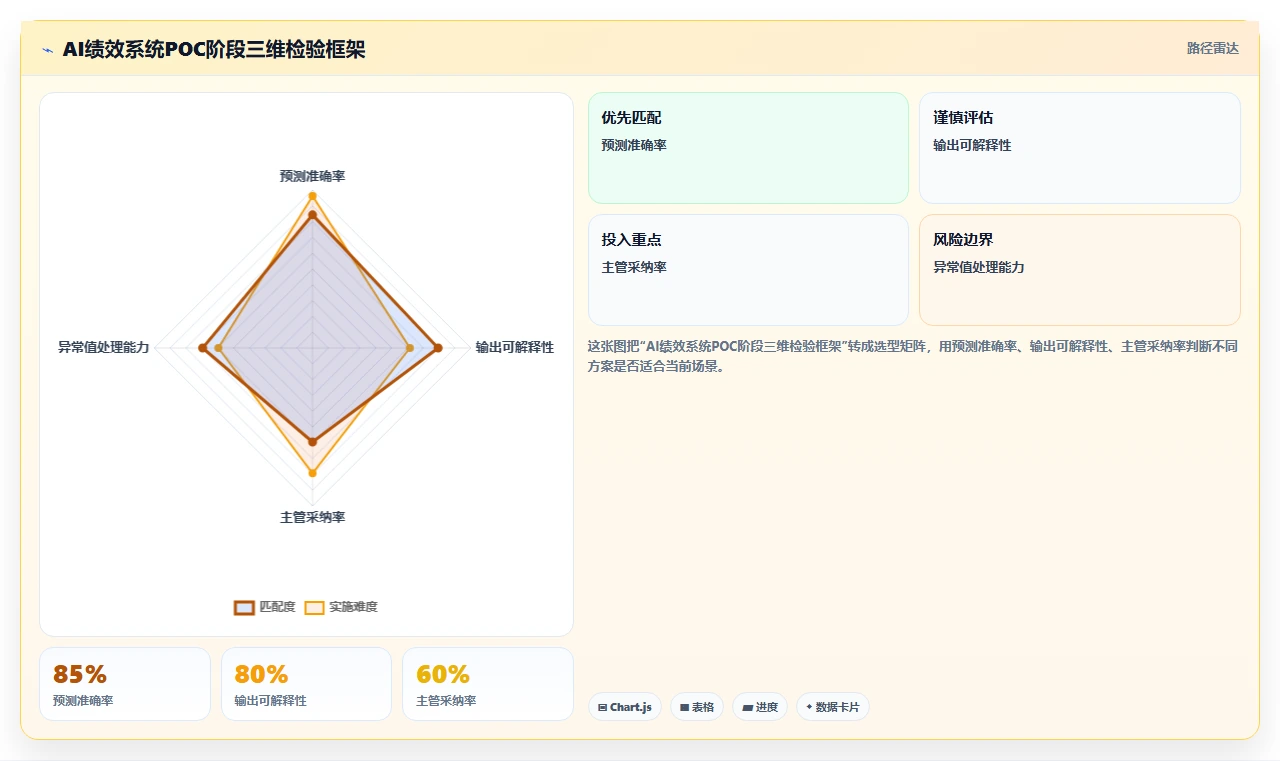Click the title AI绩效系统POC阶段三维检验框架
This screenshot has height=761, width=1280.
click(x=214, y=50)
